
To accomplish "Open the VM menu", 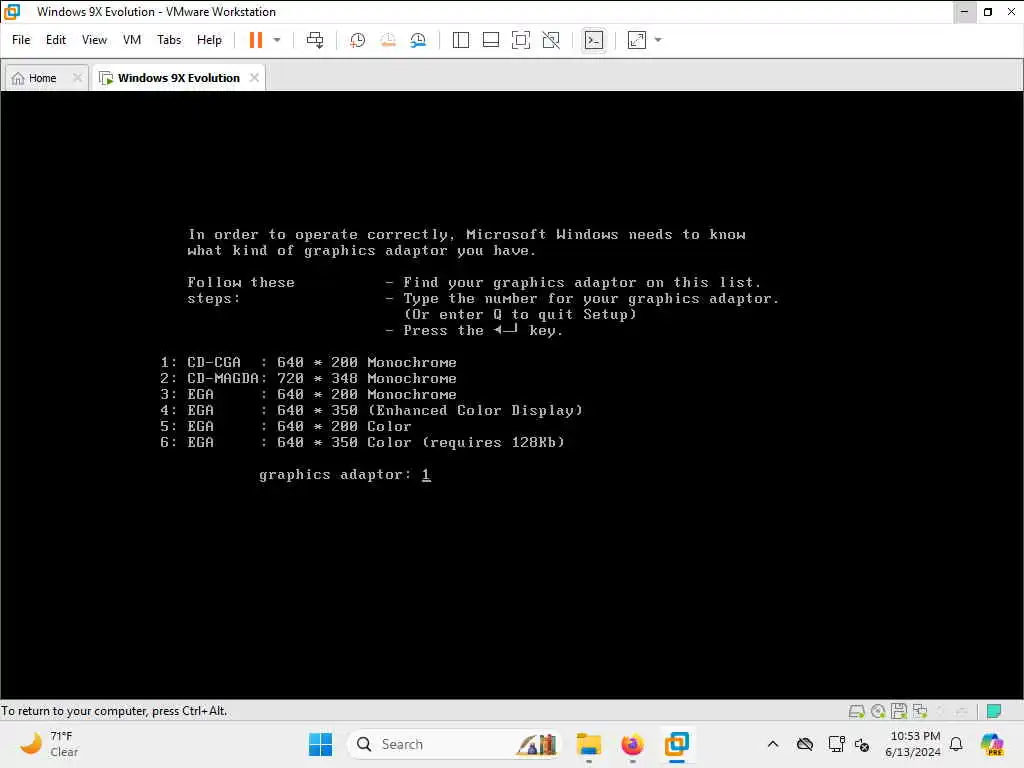I will click(x=132, y=40).
